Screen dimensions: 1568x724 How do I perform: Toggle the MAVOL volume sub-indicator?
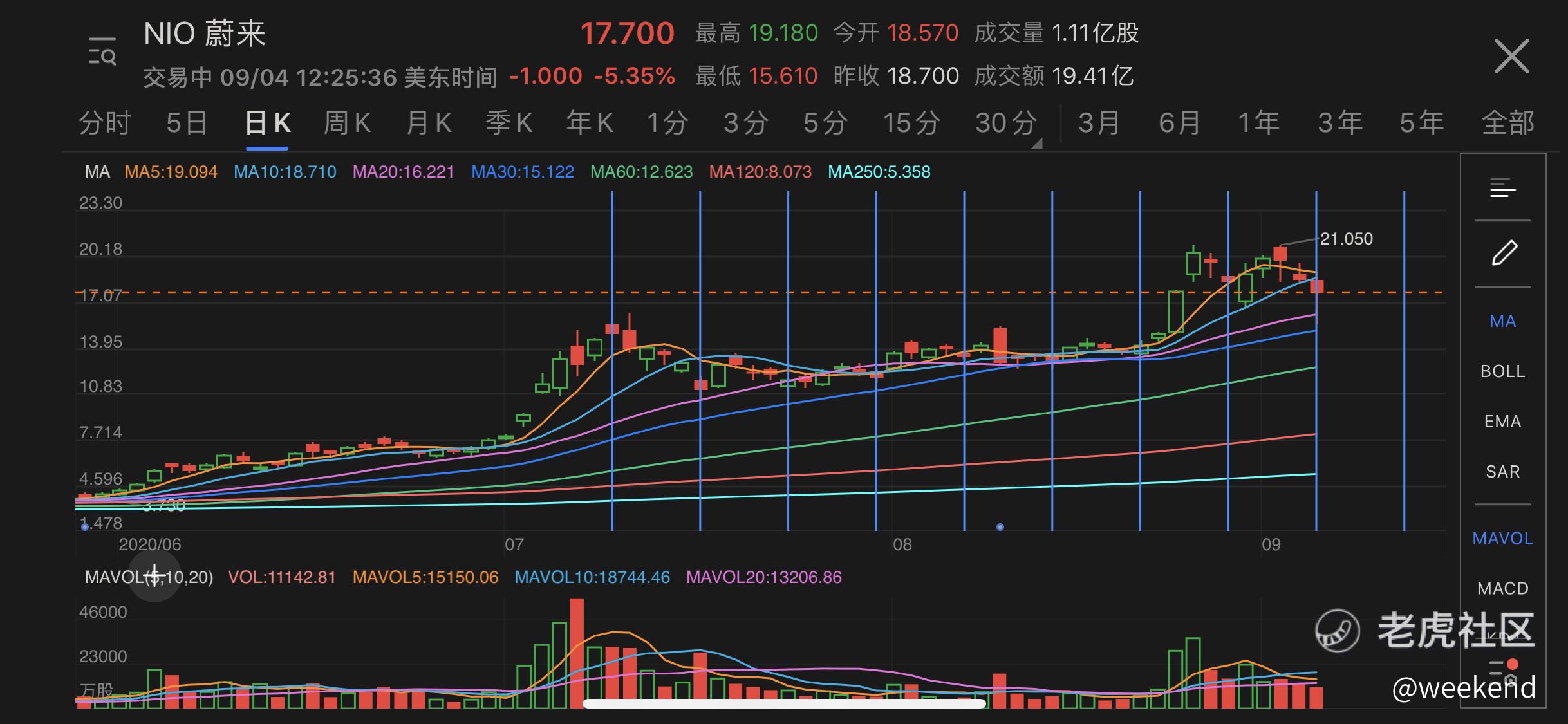coord(1503,538)
